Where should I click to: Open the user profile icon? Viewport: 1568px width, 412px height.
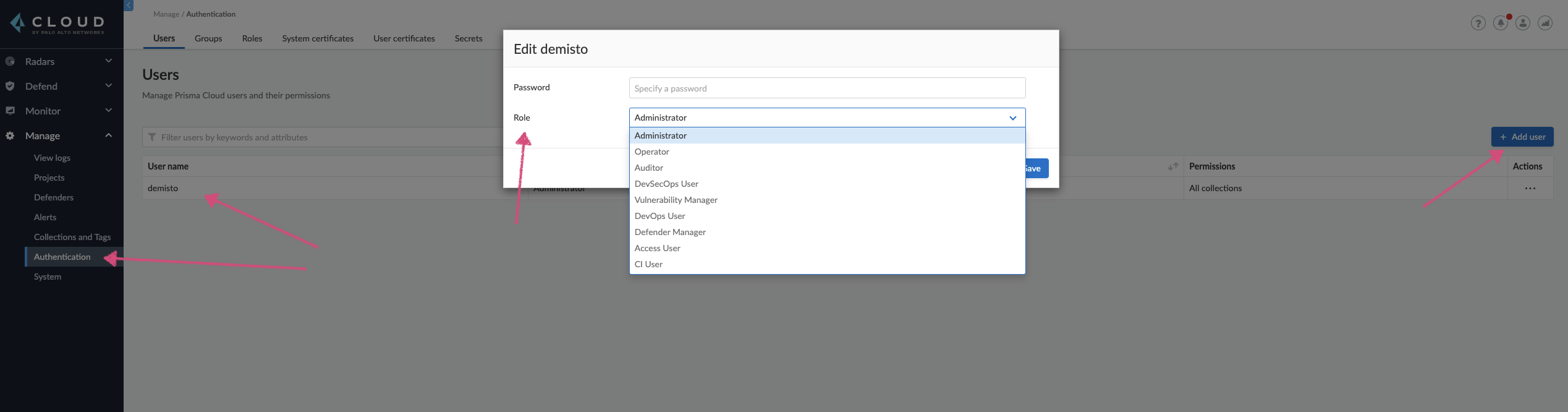pos(1523,24)
